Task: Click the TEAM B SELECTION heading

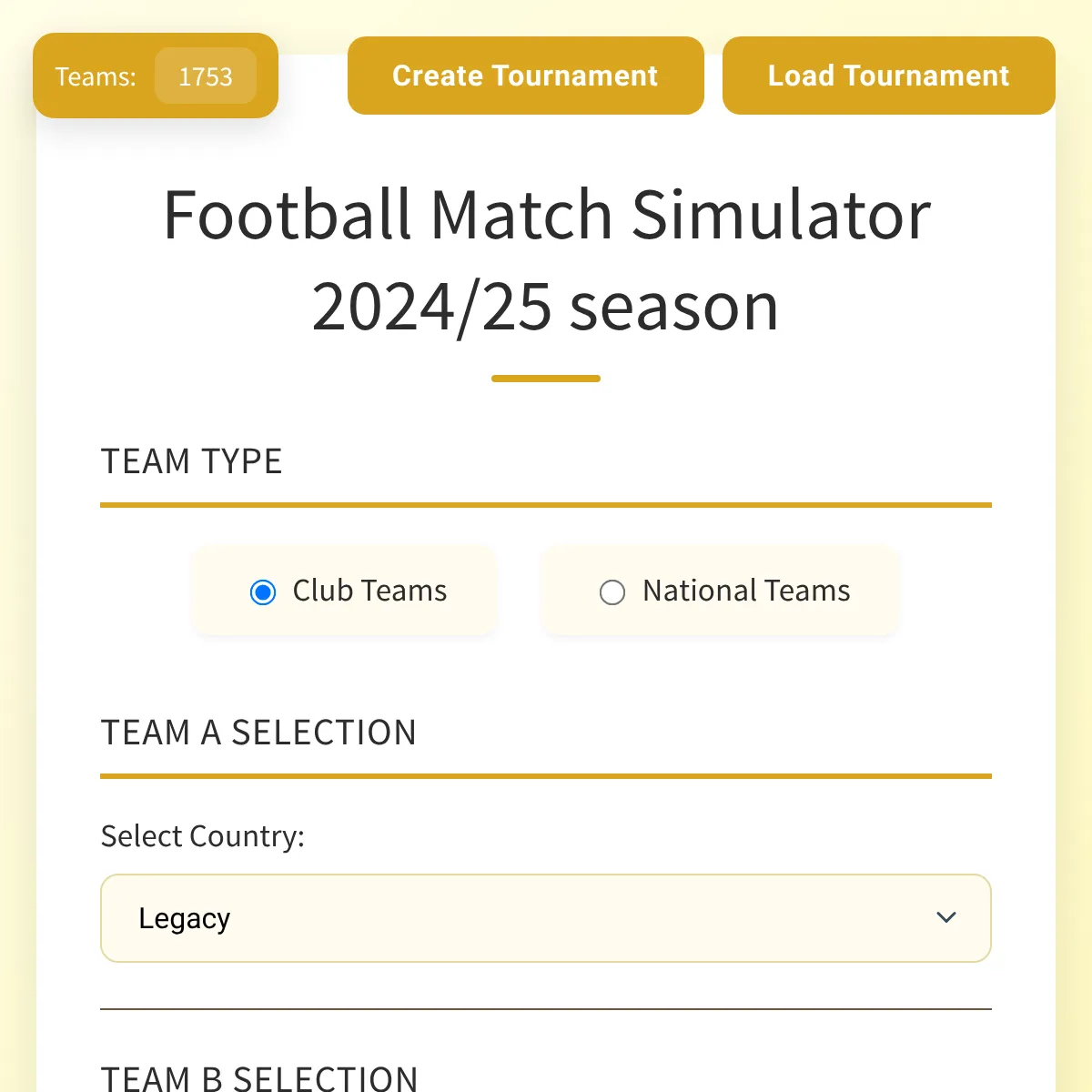Action: (x=259, y=1078)
